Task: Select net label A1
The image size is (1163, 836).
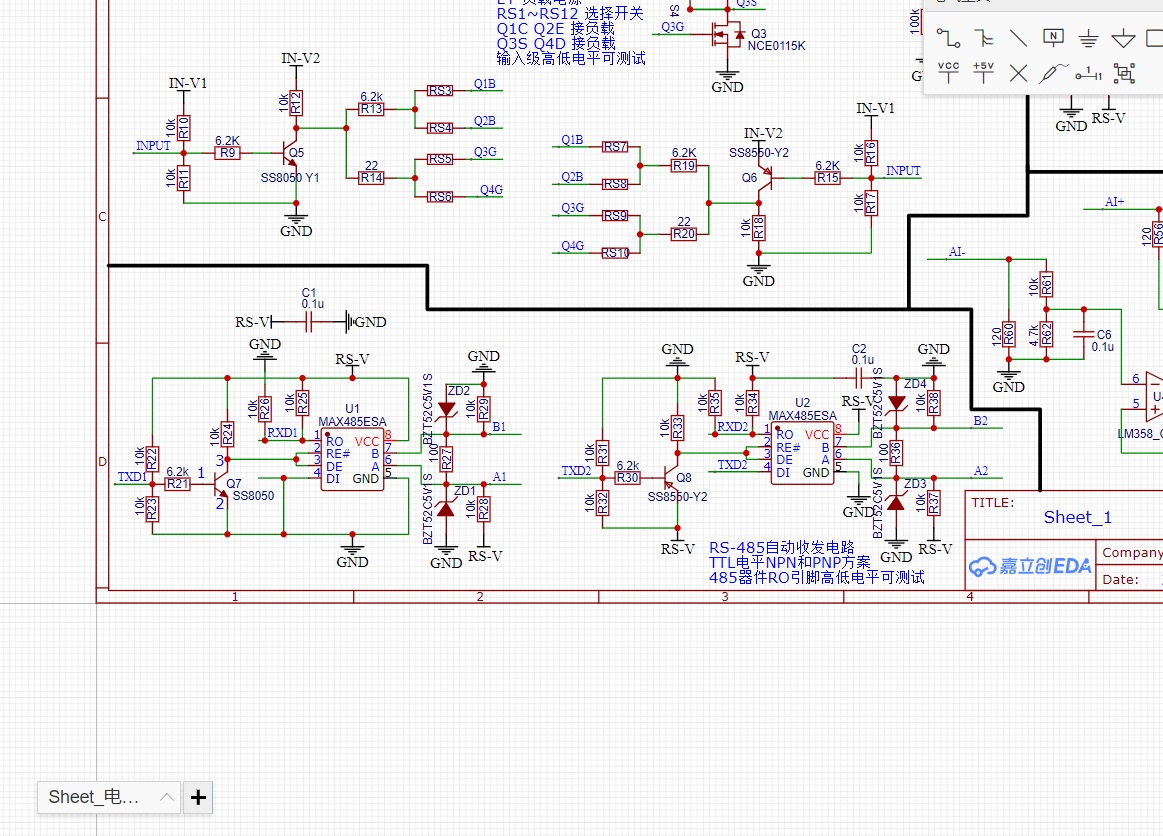Action: tap(499, 477)
